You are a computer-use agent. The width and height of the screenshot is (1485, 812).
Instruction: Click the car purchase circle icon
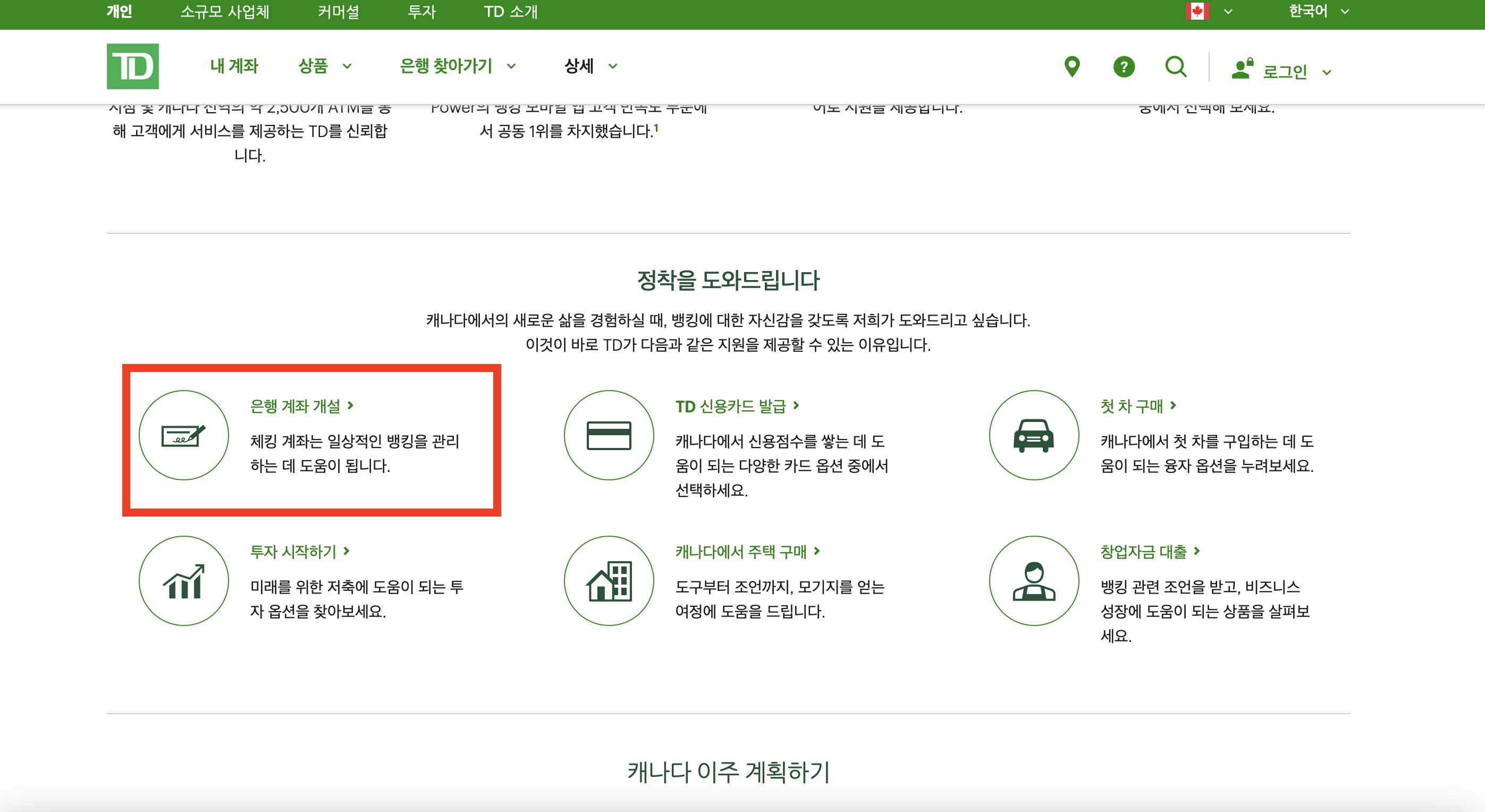1034,435
